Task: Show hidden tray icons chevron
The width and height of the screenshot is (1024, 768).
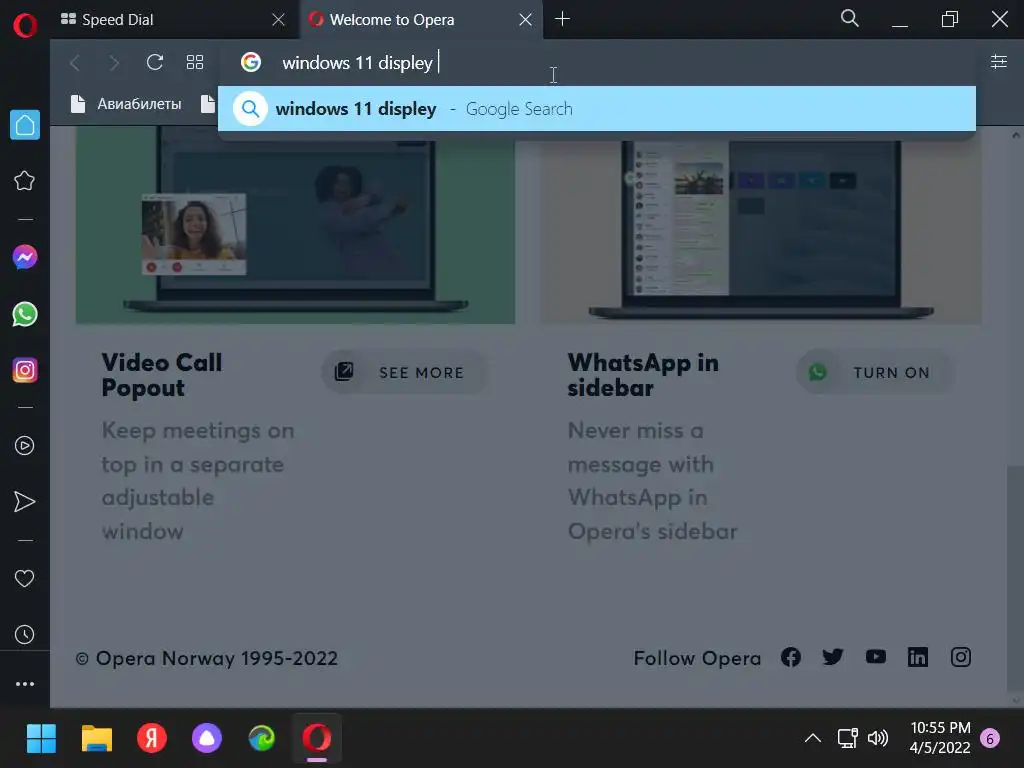Action: (x=812, y=739)
